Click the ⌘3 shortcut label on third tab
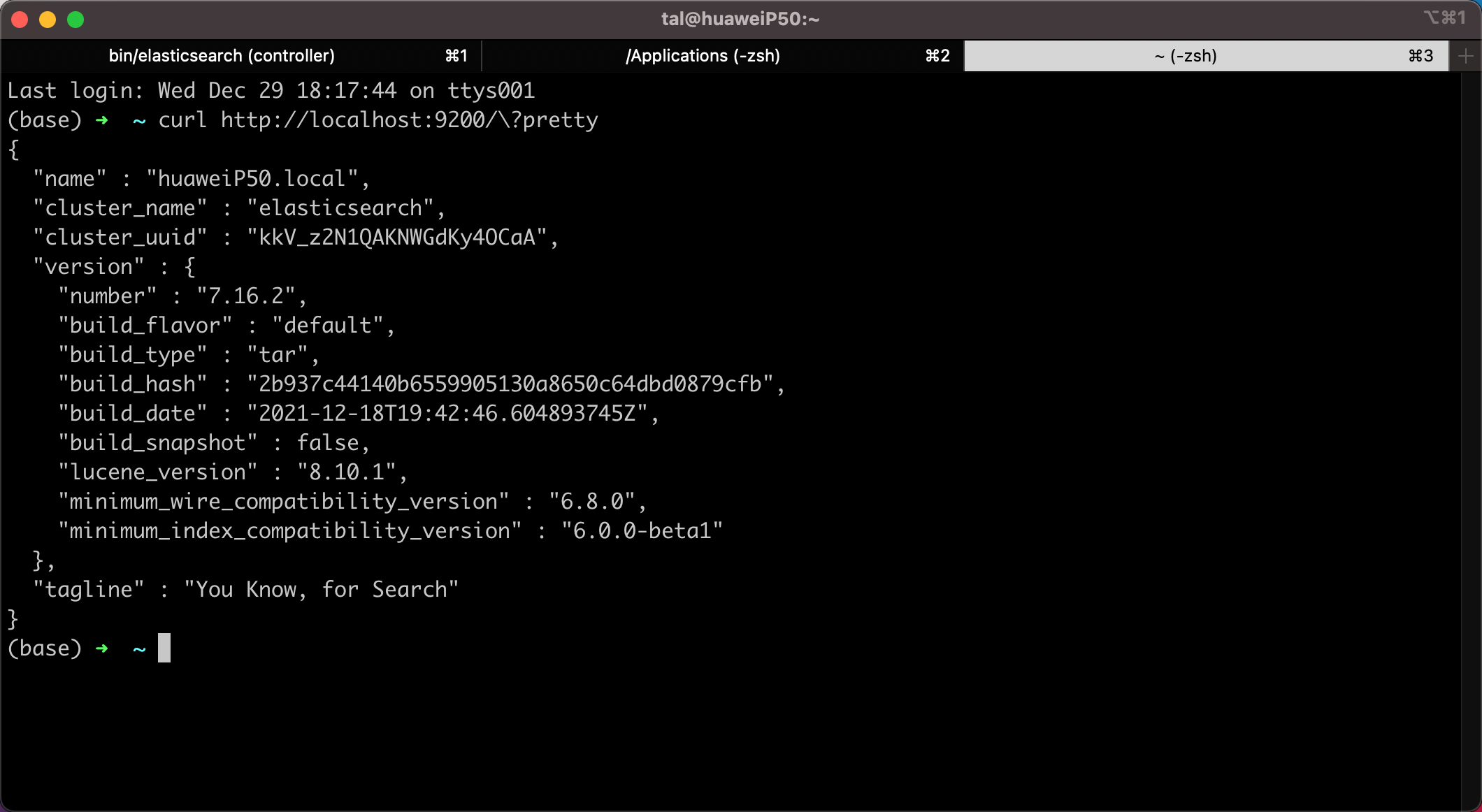Screen dimensions: 1482x812 point(1420,56)
